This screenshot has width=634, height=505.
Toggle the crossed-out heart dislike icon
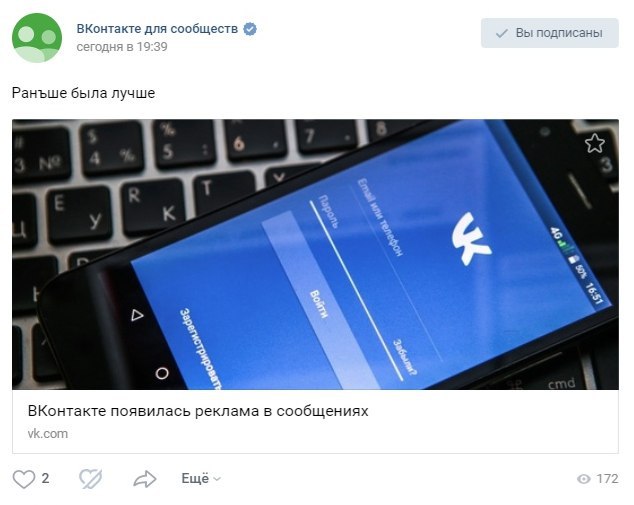click(91, 479)
